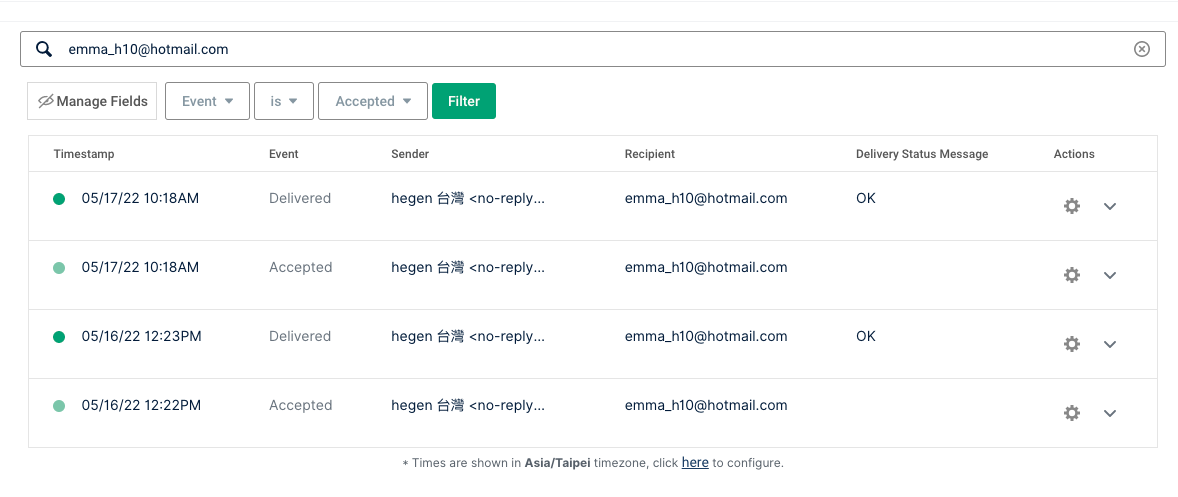This screenshot has width=1178, height=497.
Task: Click the search magnifier icon
Action: (44, 49)
